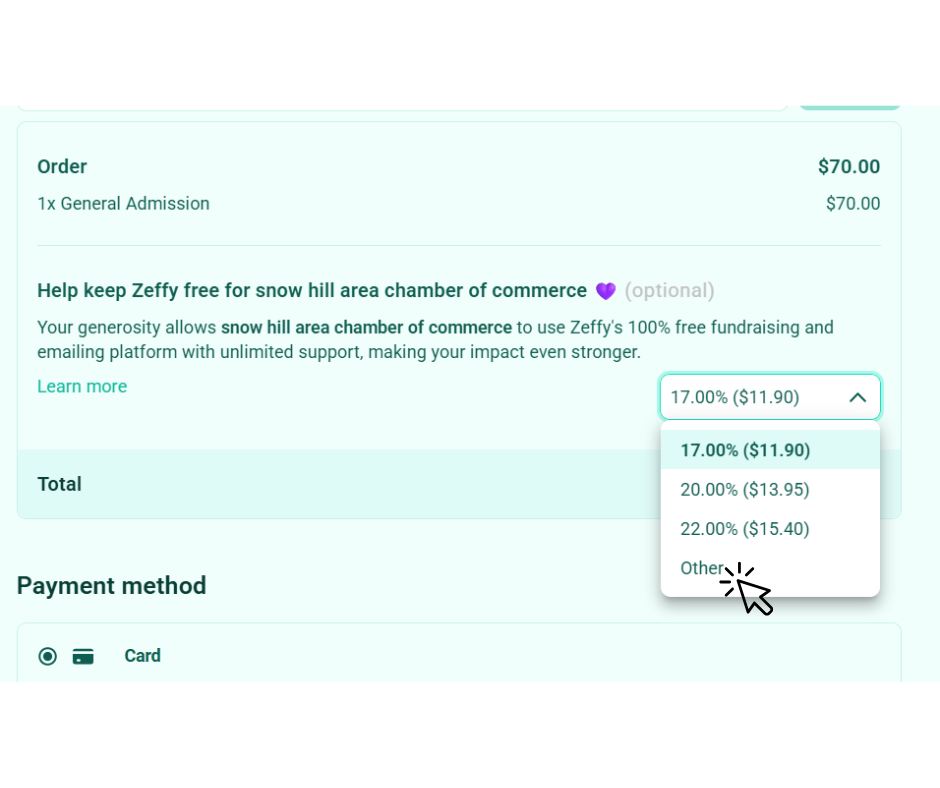Click the Payment method heading
This screenshot has width=940, height=788.
click(x=112, y=585)
